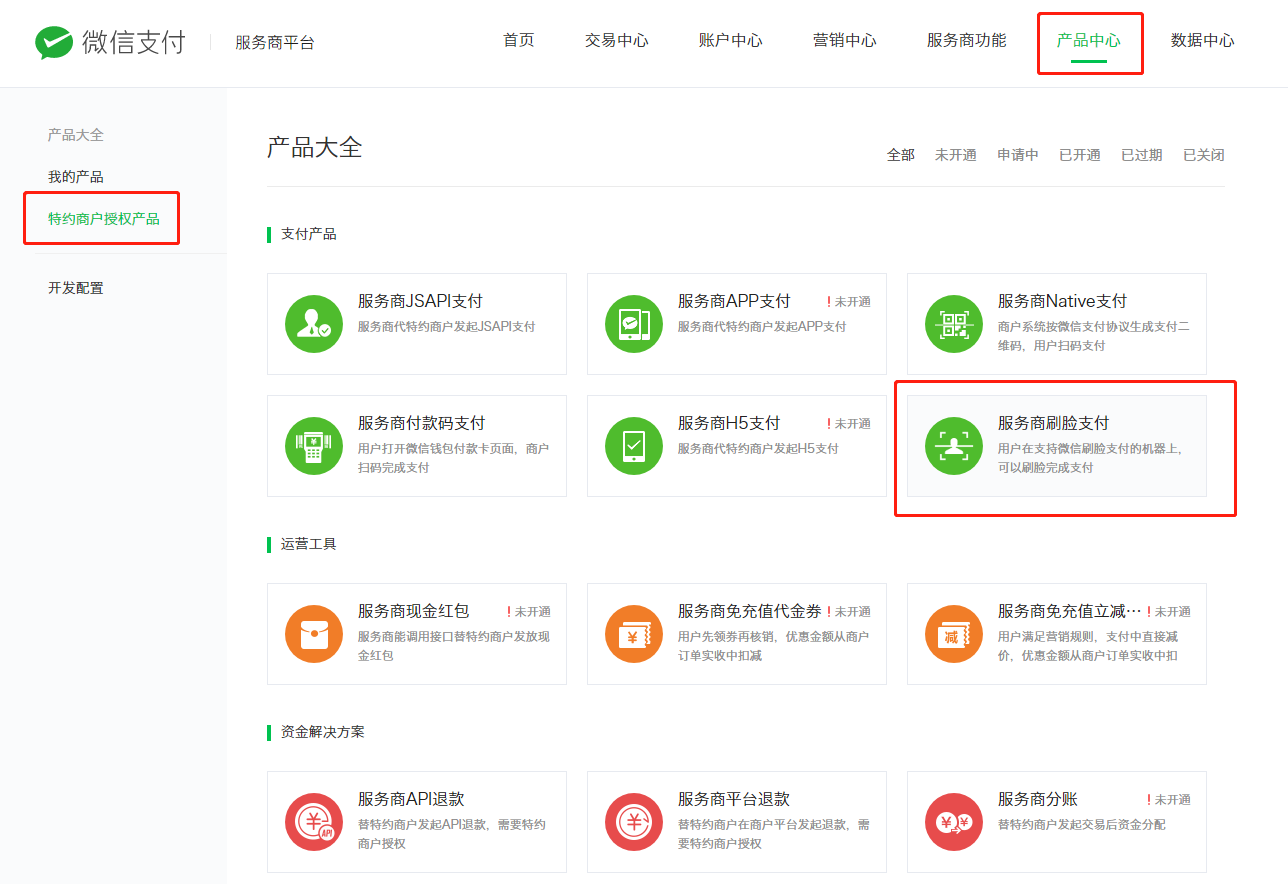Filter products by 已开通 status
Image resolution: width=1288 pixels, height=884 pixels.
coord(1080,155)
